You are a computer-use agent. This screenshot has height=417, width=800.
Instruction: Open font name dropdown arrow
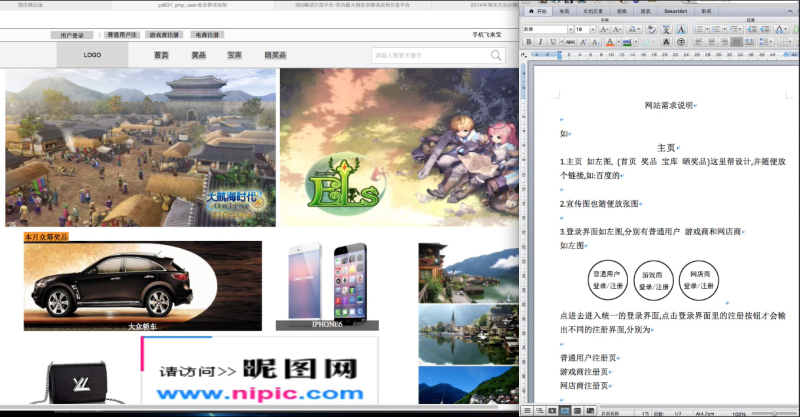[x=571, y=29]
